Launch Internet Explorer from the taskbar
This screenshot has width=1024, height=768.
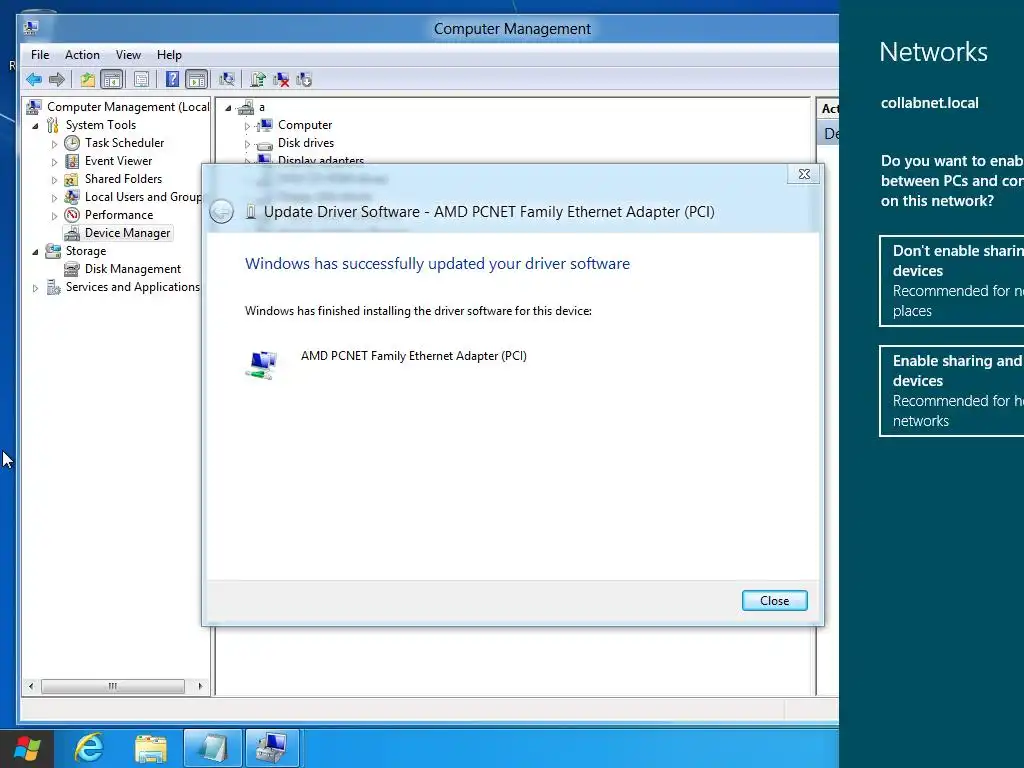click(x=89, y=748)
